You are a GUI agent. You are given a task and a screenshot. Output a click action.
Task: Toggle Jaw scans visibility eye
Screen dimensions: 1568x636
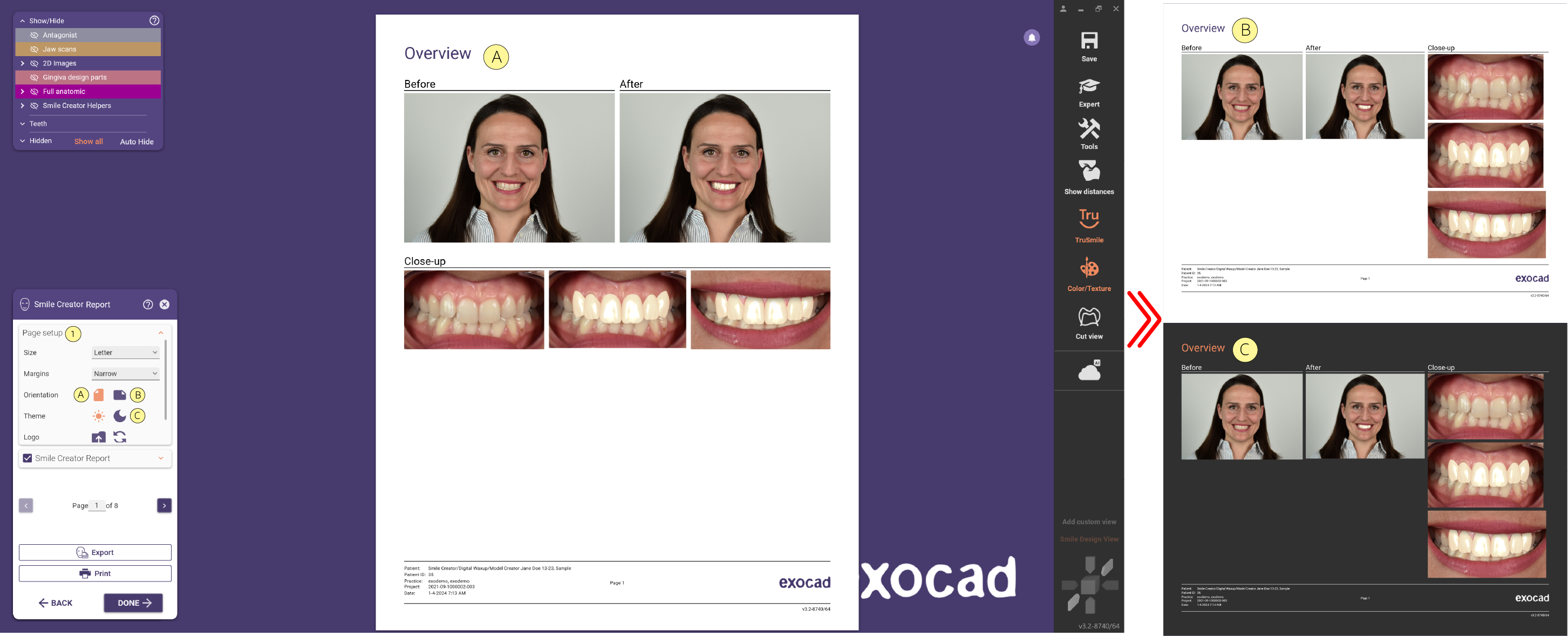(34, 49)
